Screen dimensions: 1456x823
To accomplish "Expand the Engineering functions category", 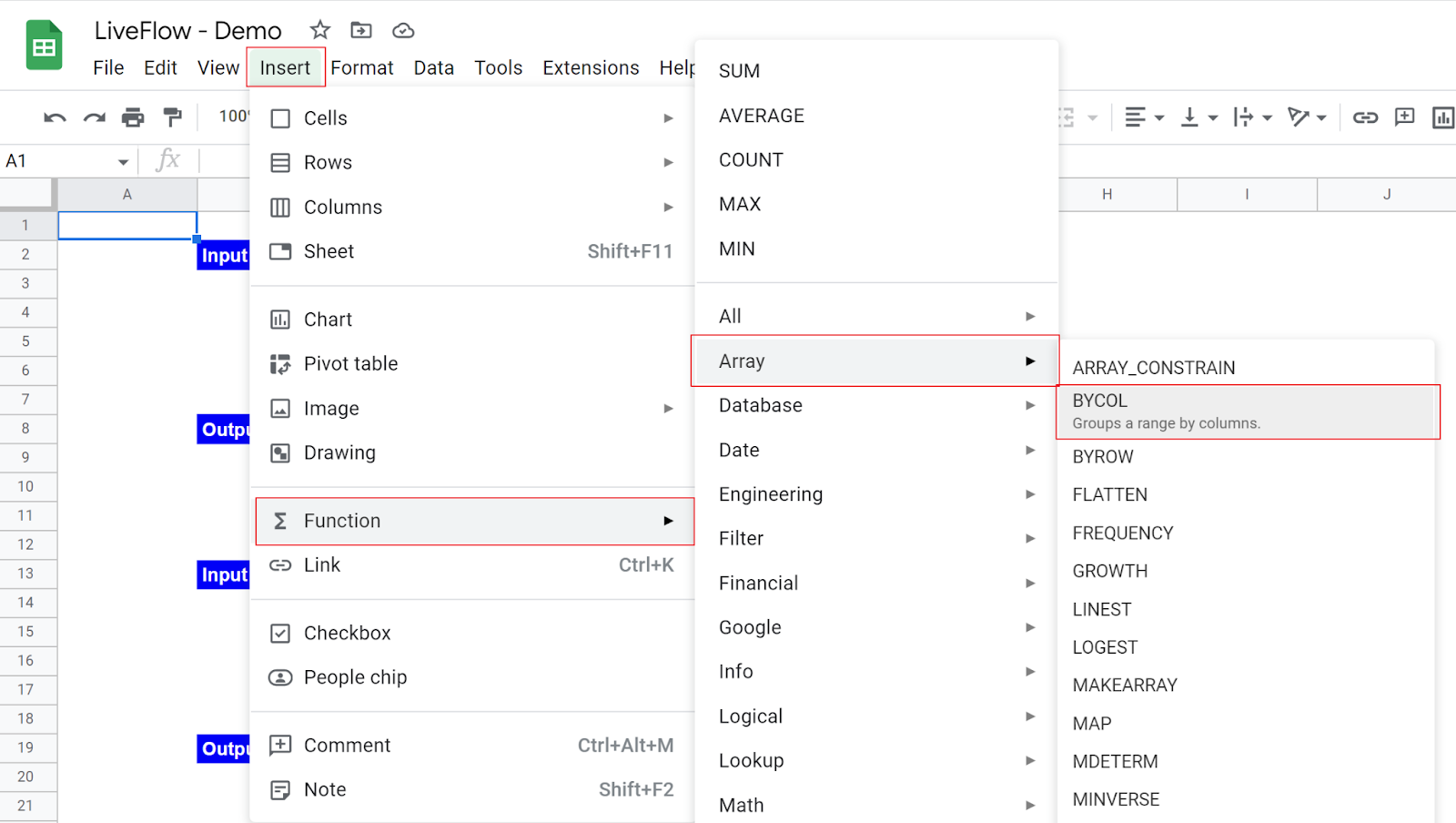I will (x=876, y=494).
